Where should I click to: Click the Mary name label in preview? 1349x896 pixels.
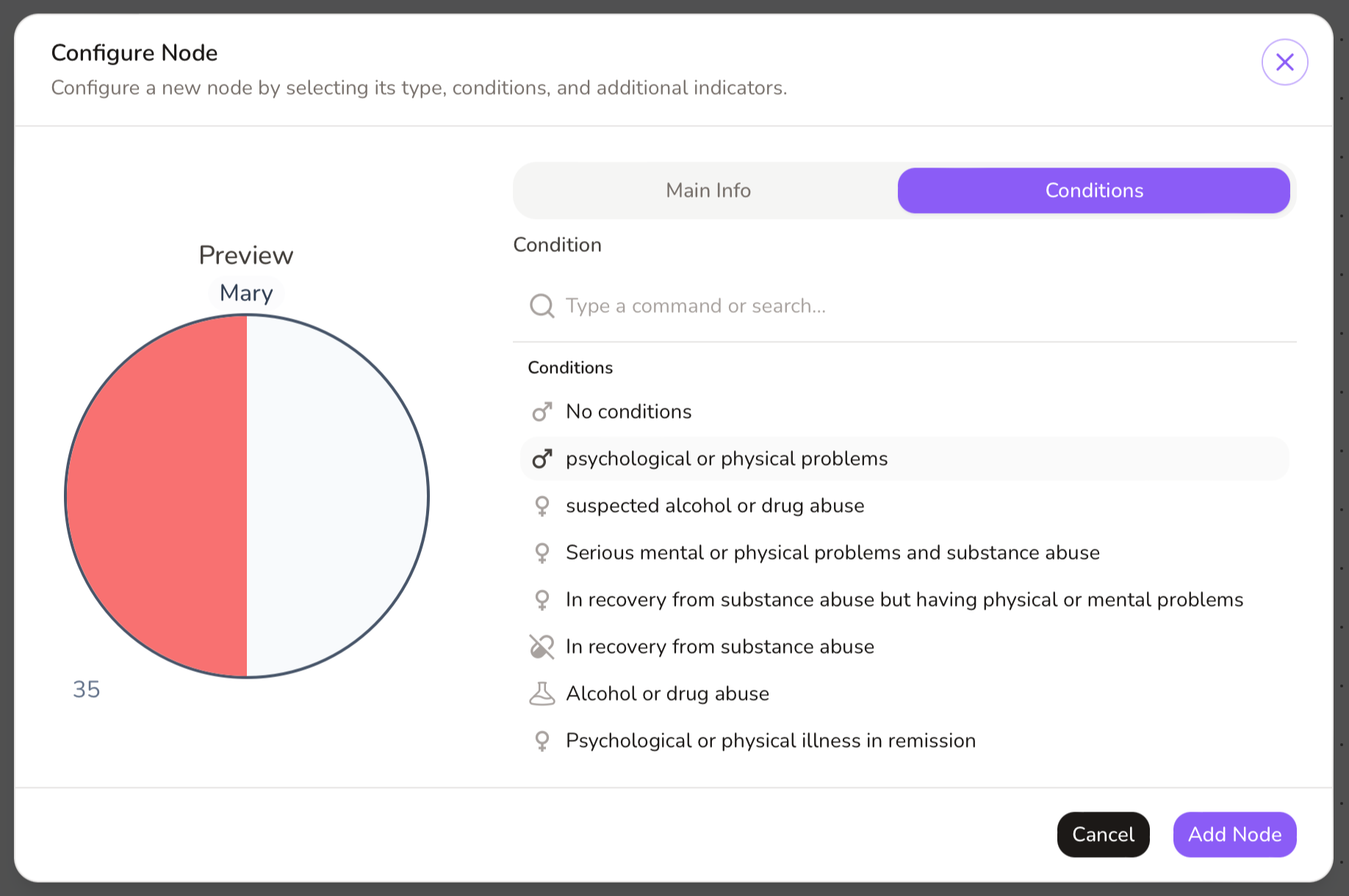(x=246, y=293)
